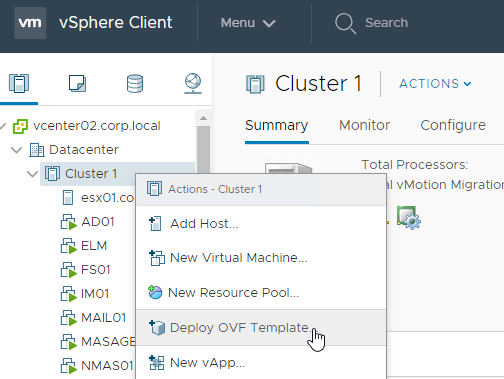Focus the Search input field
This screenshot has height=379, width=504.
[386, 23]
